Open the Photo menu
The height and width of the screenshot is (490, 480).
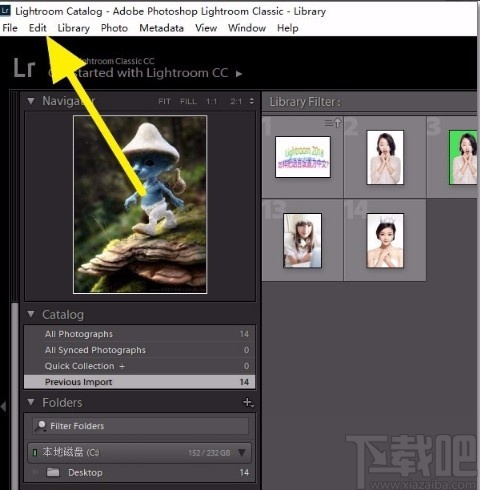coord(114,28)
